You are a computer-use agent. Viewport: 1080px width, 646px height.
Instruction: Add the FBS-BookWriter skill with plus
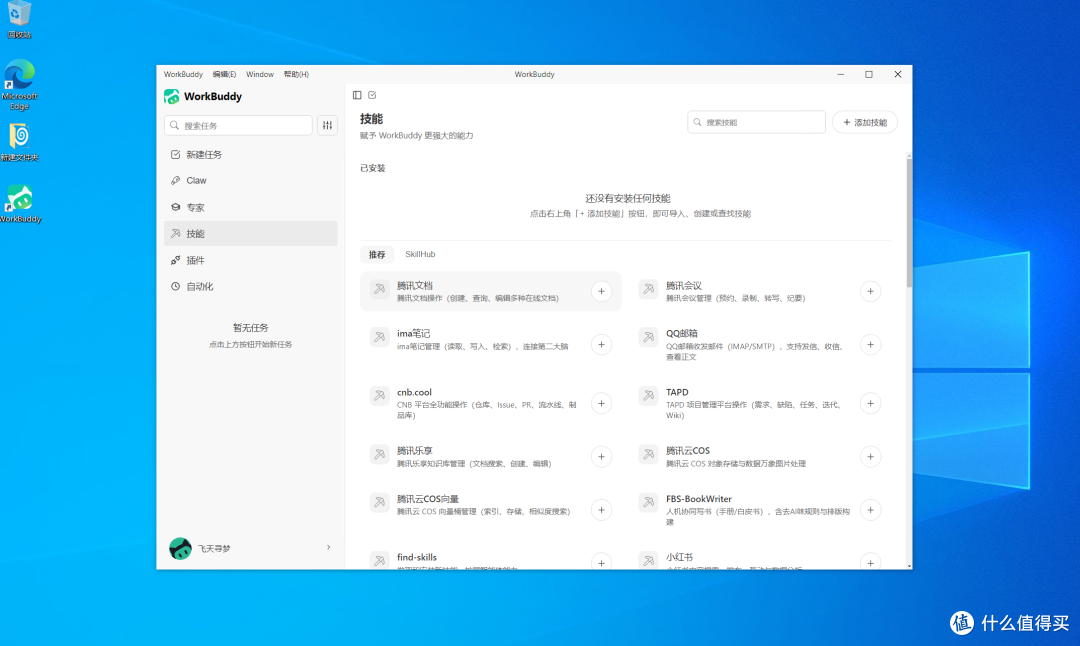pyautogui.click(x=871, y=510)
